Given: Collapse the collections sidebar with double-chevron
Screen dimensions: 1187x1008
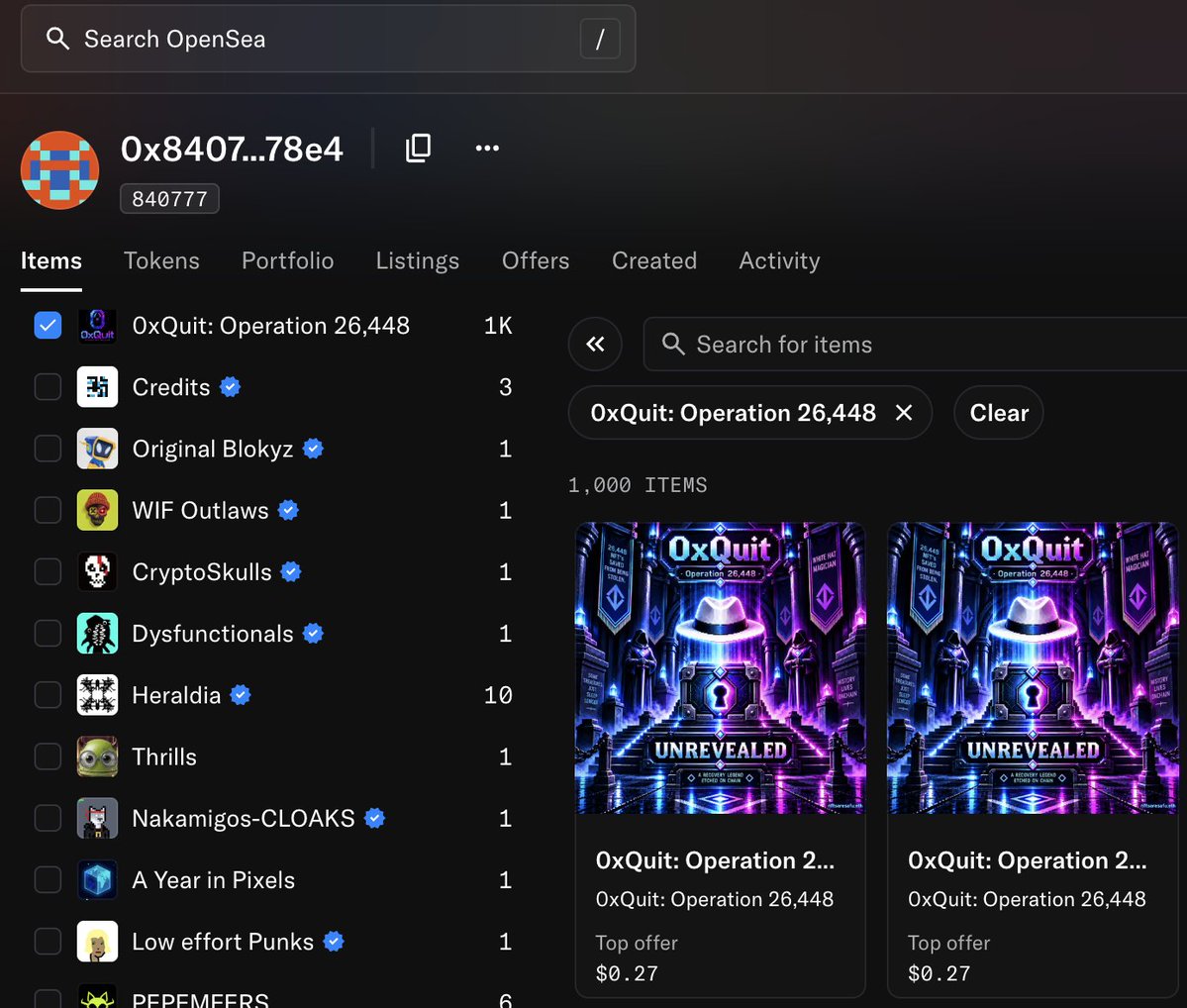Looking at the screenshot, I should (x=595, y=344).
